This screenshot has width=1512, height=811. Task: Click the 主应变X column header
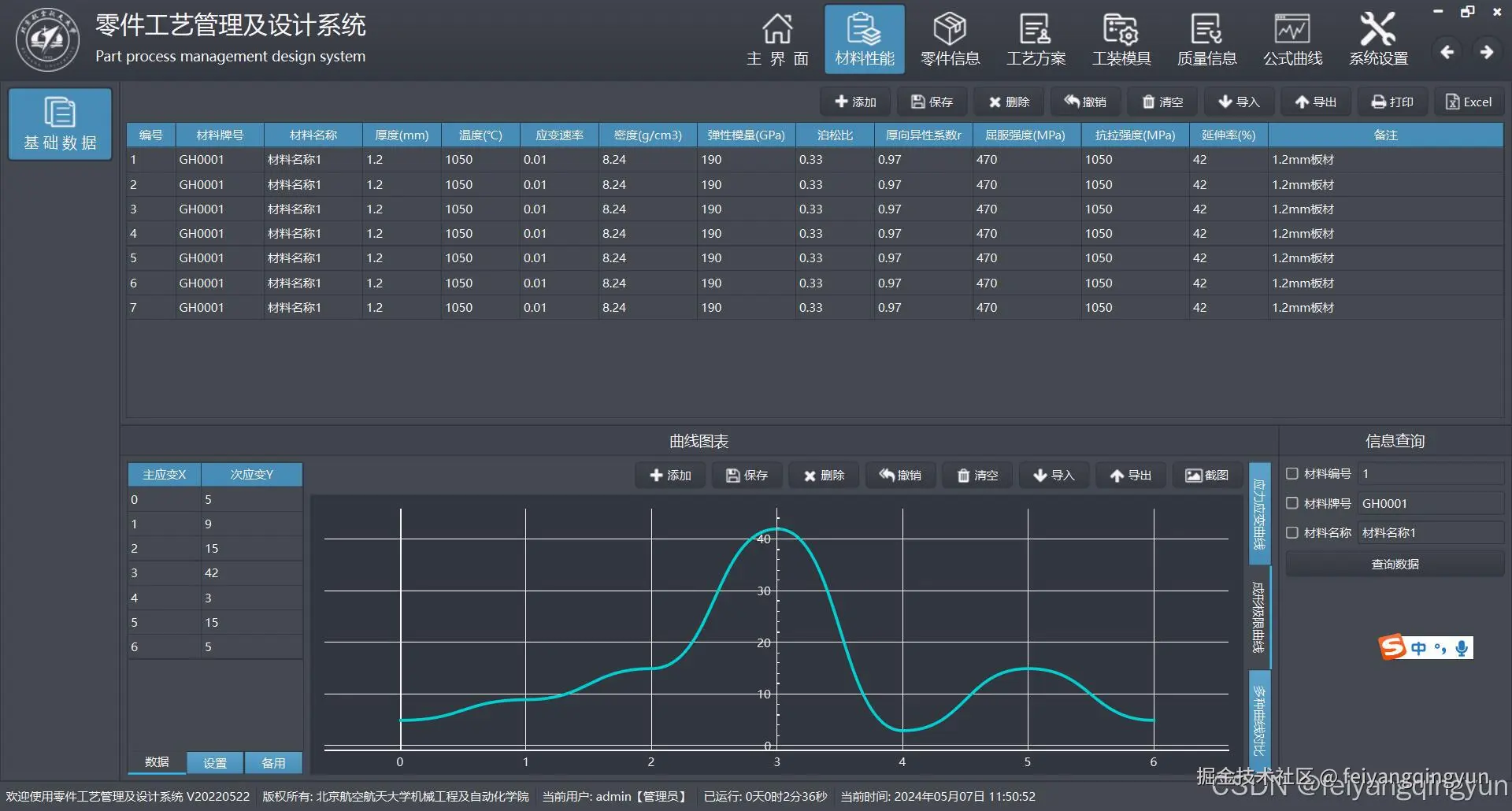pos(165,475)
